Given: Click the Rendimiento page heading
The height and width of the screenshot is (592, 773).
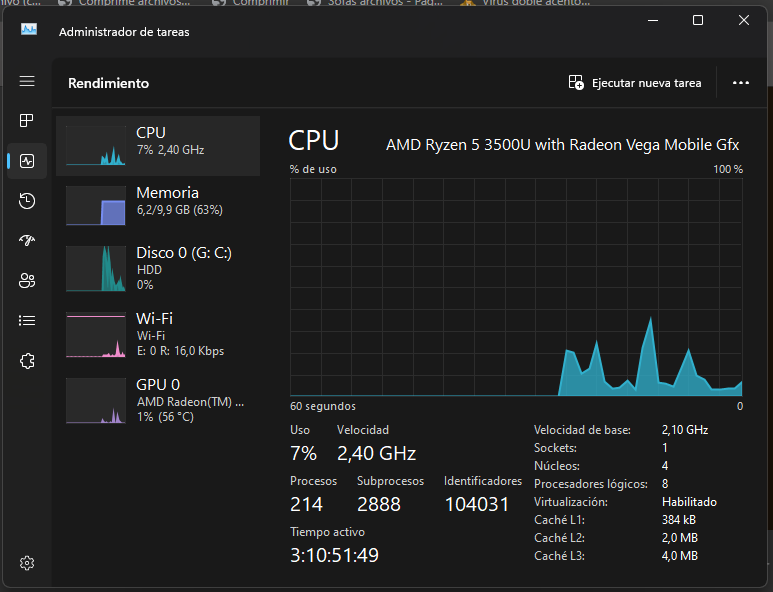Looking at the screenshot, I should [x=108, y=83].
